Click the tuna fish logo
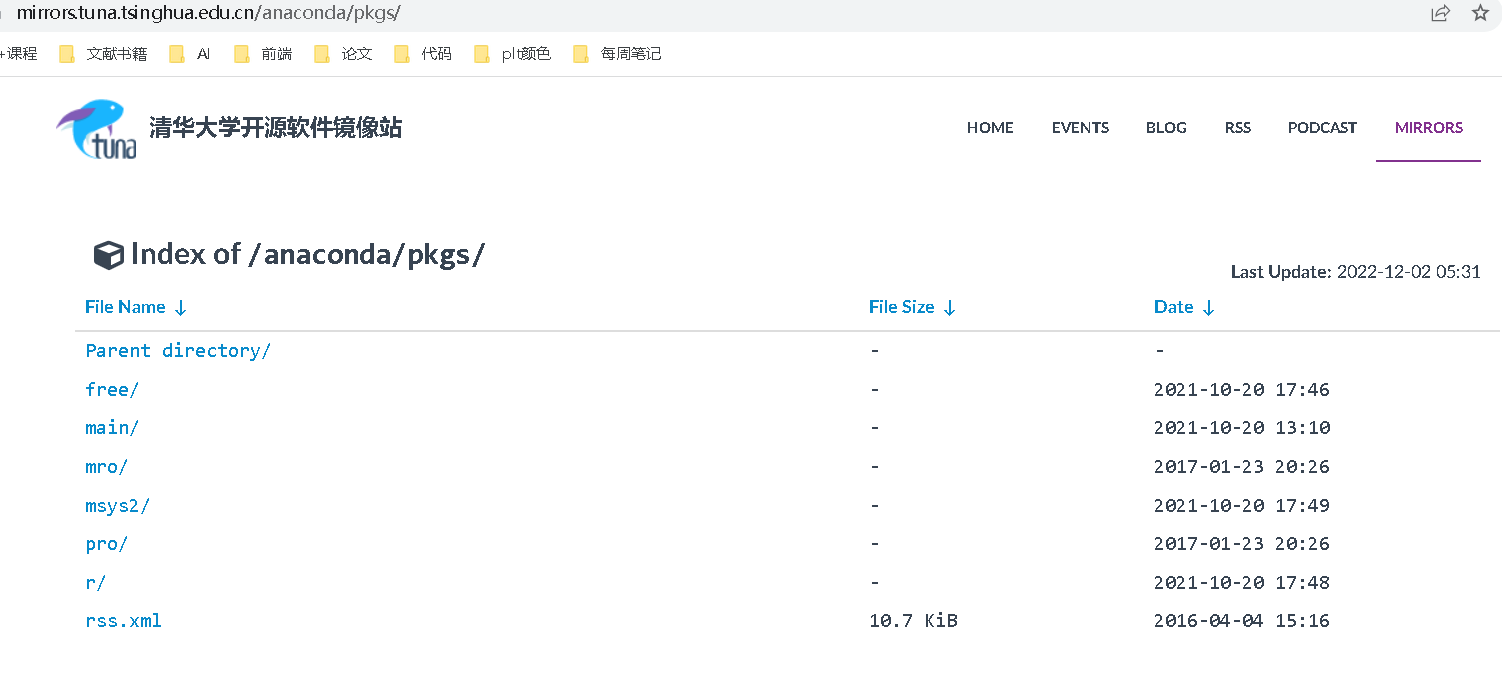 click(95, 128)
